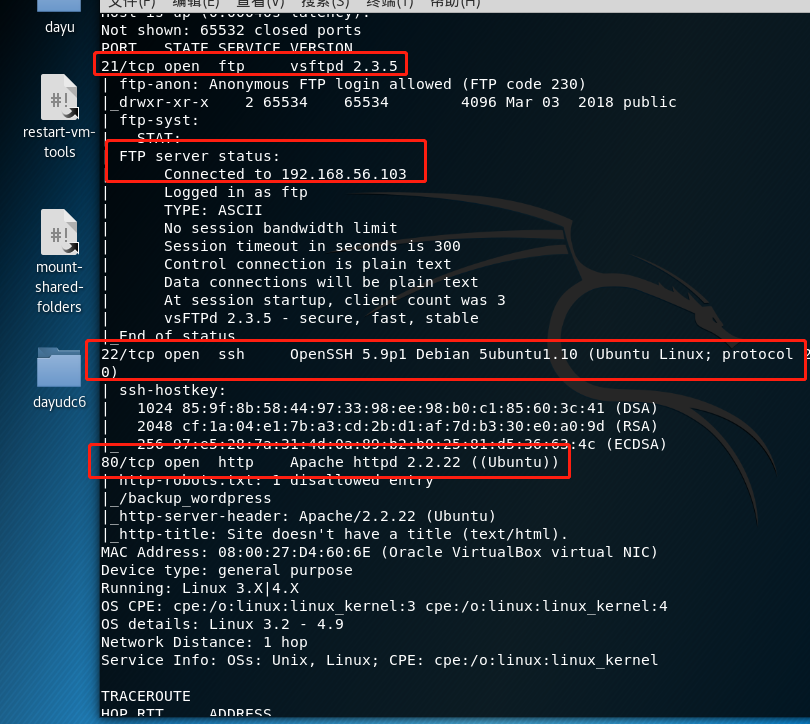Image resolution: width=810 pixels, height=724 pixels.
Task: Click 'Network Distance: 1 hop' line
Action: point(204,642)
